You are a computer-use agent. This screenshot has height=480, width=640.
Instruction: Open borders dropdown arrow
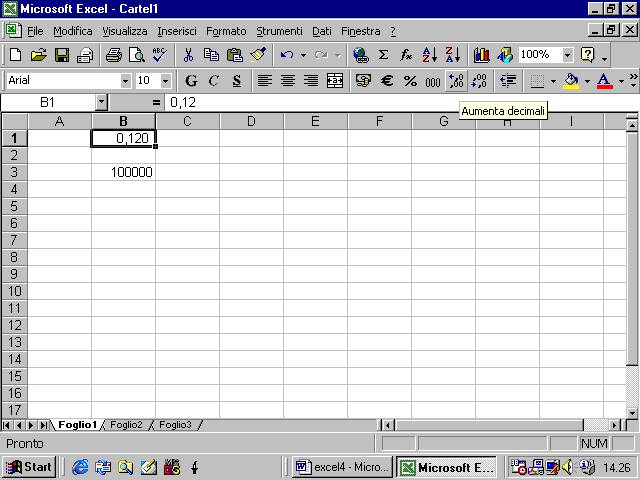tap(553, 81)
